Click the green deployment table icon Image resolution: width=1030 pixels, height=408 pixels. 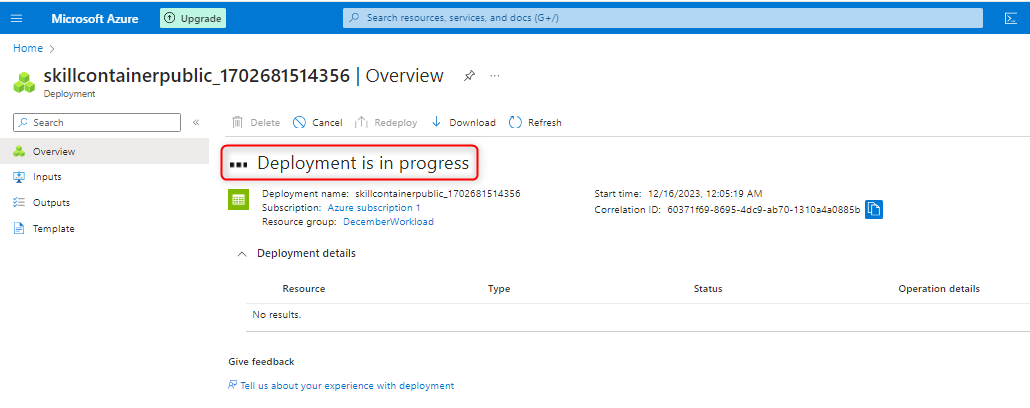tap(238, 200)
